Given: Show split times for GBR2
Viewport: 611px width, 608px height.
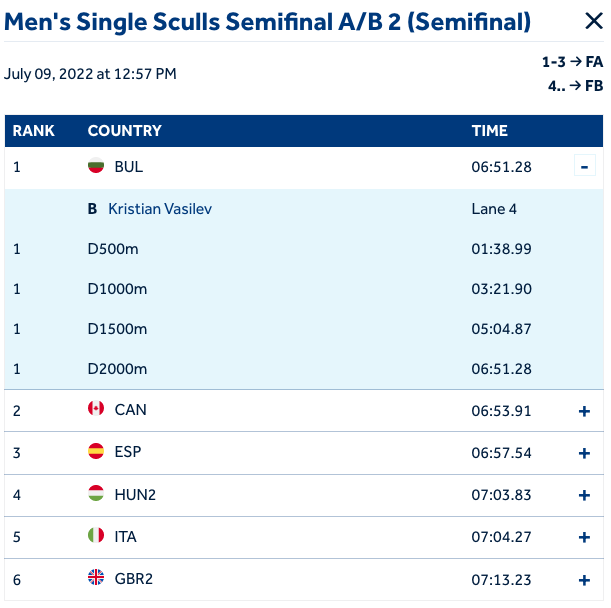Looking at the screenshot, I should 585,580.
